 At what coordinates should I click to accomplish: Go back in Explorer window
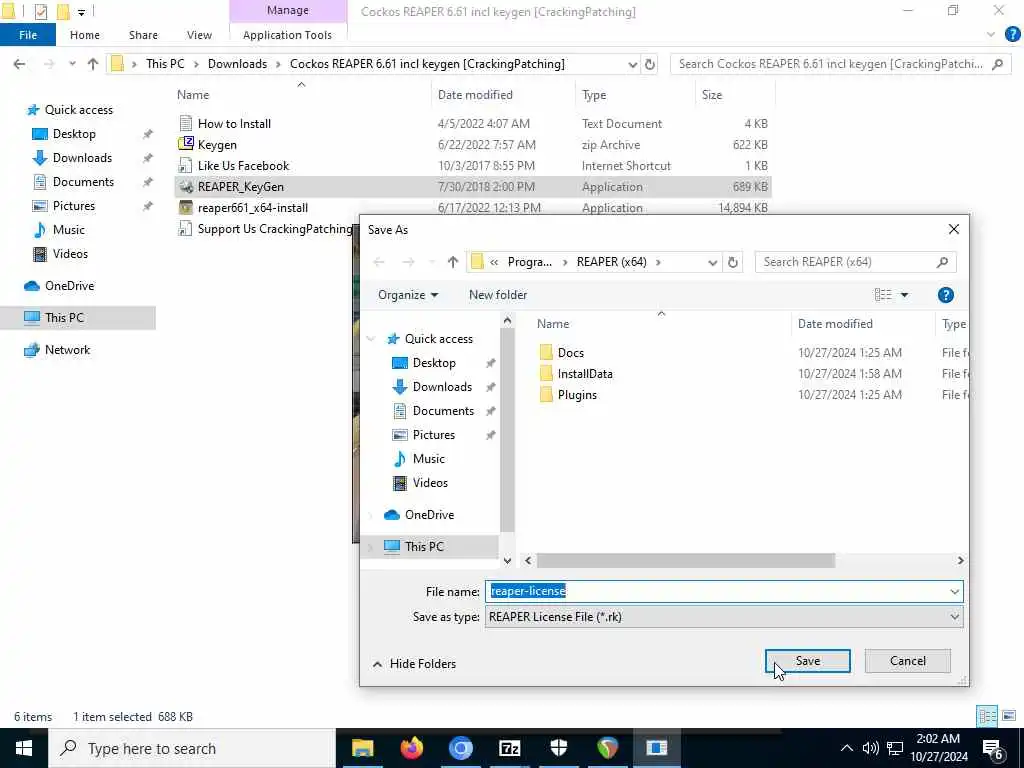20,64
